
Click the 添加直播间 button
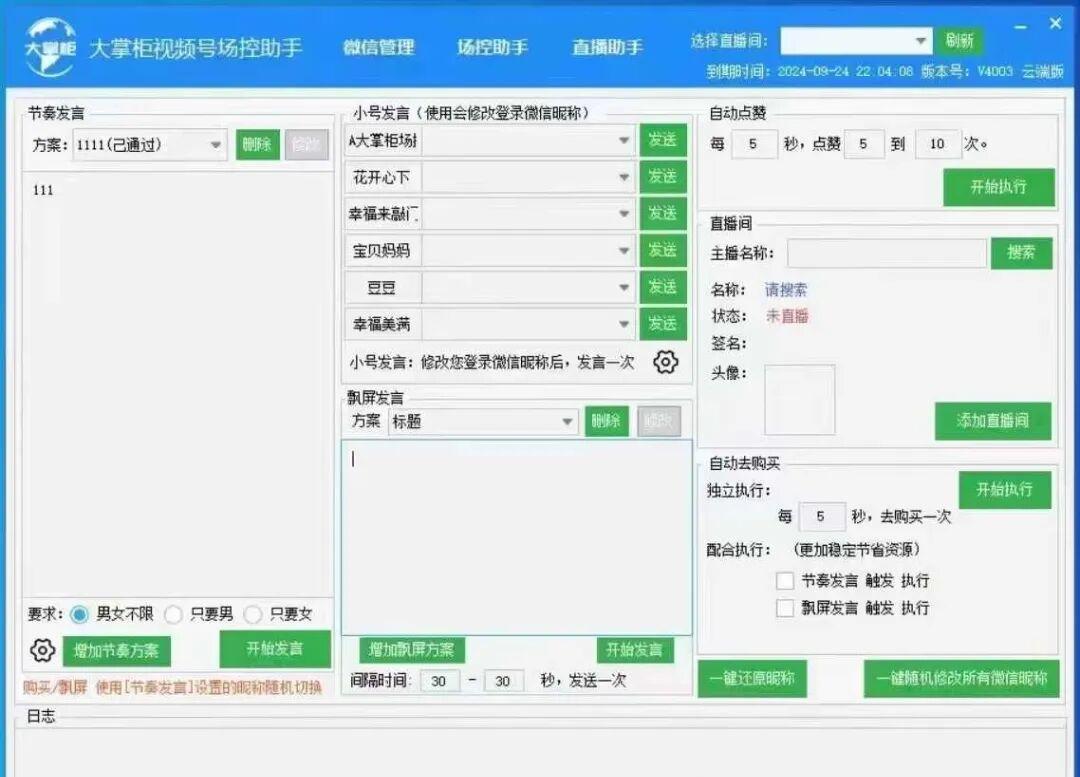coord(993,422)
